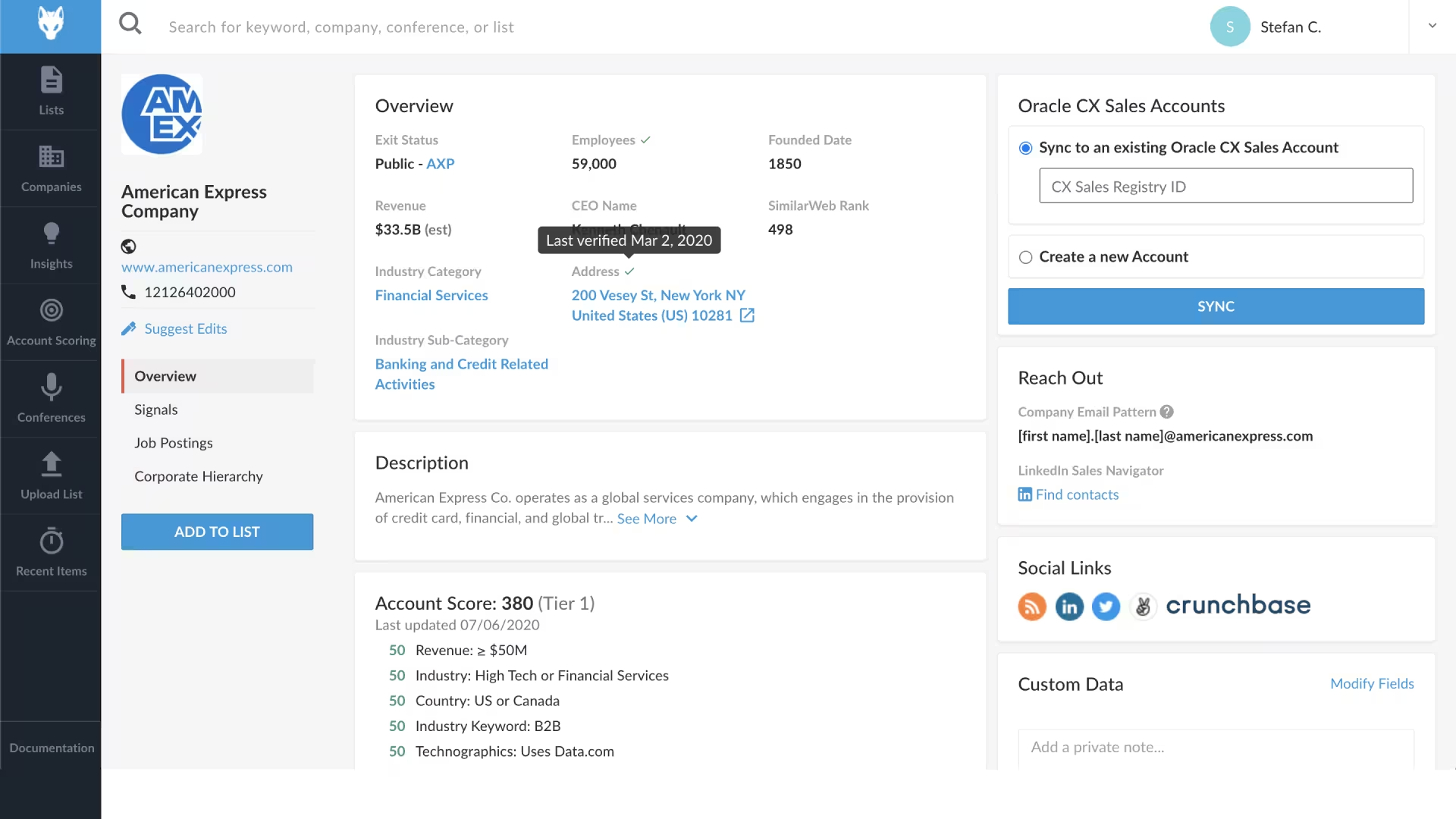Click the LinkedIn icon beside Find contacts

pyautogui.click(x=1025, y=494)
